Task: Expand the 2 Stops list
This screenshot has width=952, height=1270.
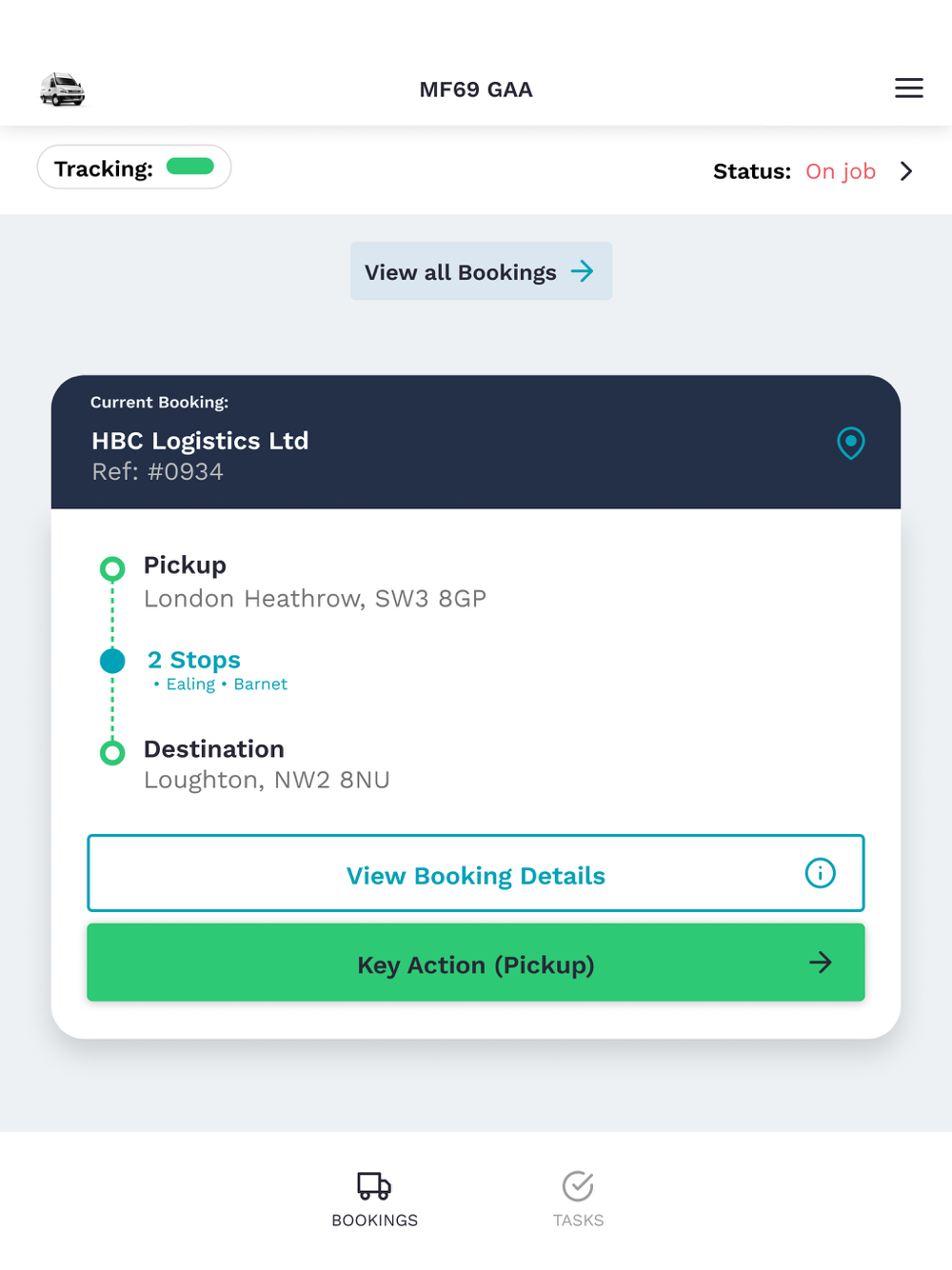Action: pos(194,660)
